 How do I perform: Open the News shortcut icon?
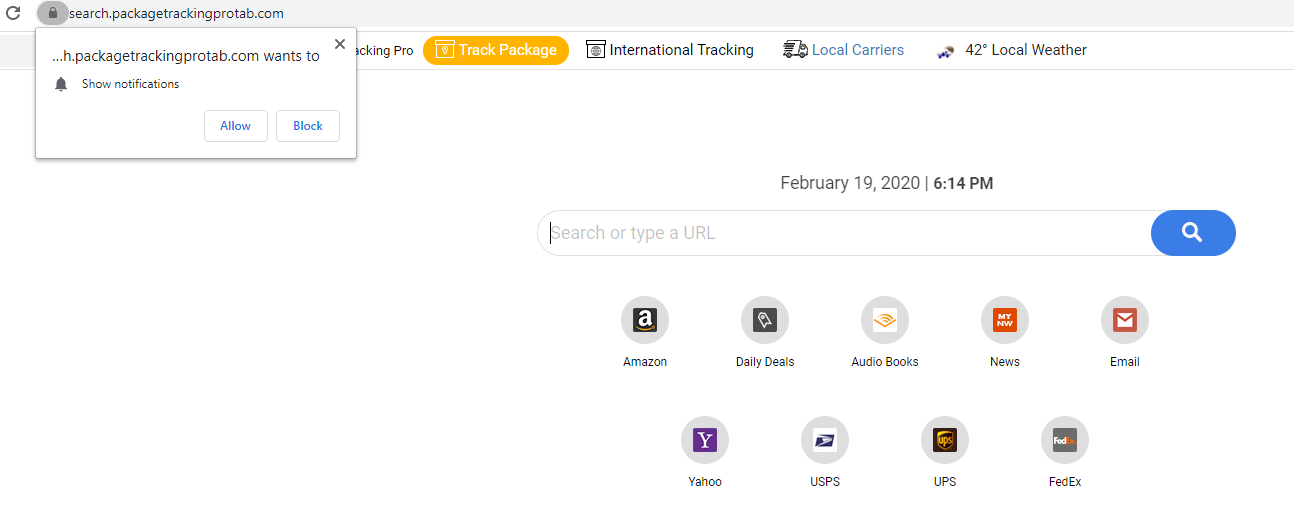click(x=1005, y=321)
